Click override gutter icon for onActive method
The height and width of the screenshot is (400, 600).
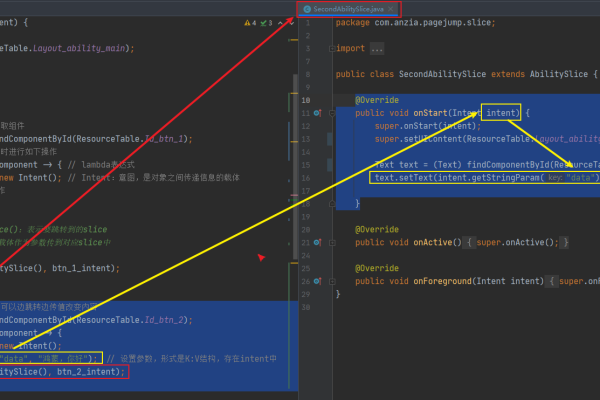[x=317, y=242]
